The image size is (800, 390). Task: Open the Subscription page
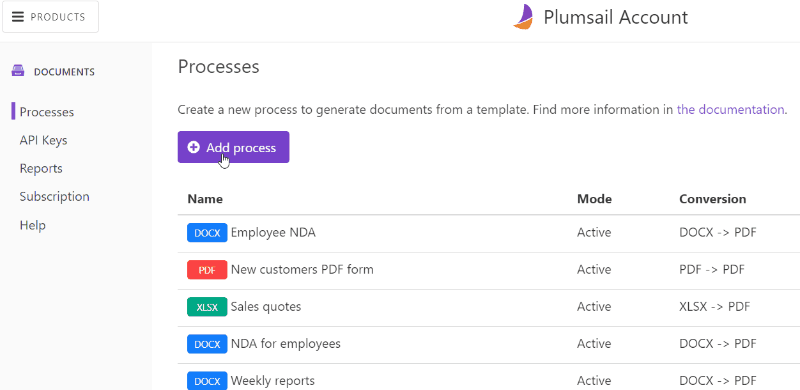coord(55,197)
